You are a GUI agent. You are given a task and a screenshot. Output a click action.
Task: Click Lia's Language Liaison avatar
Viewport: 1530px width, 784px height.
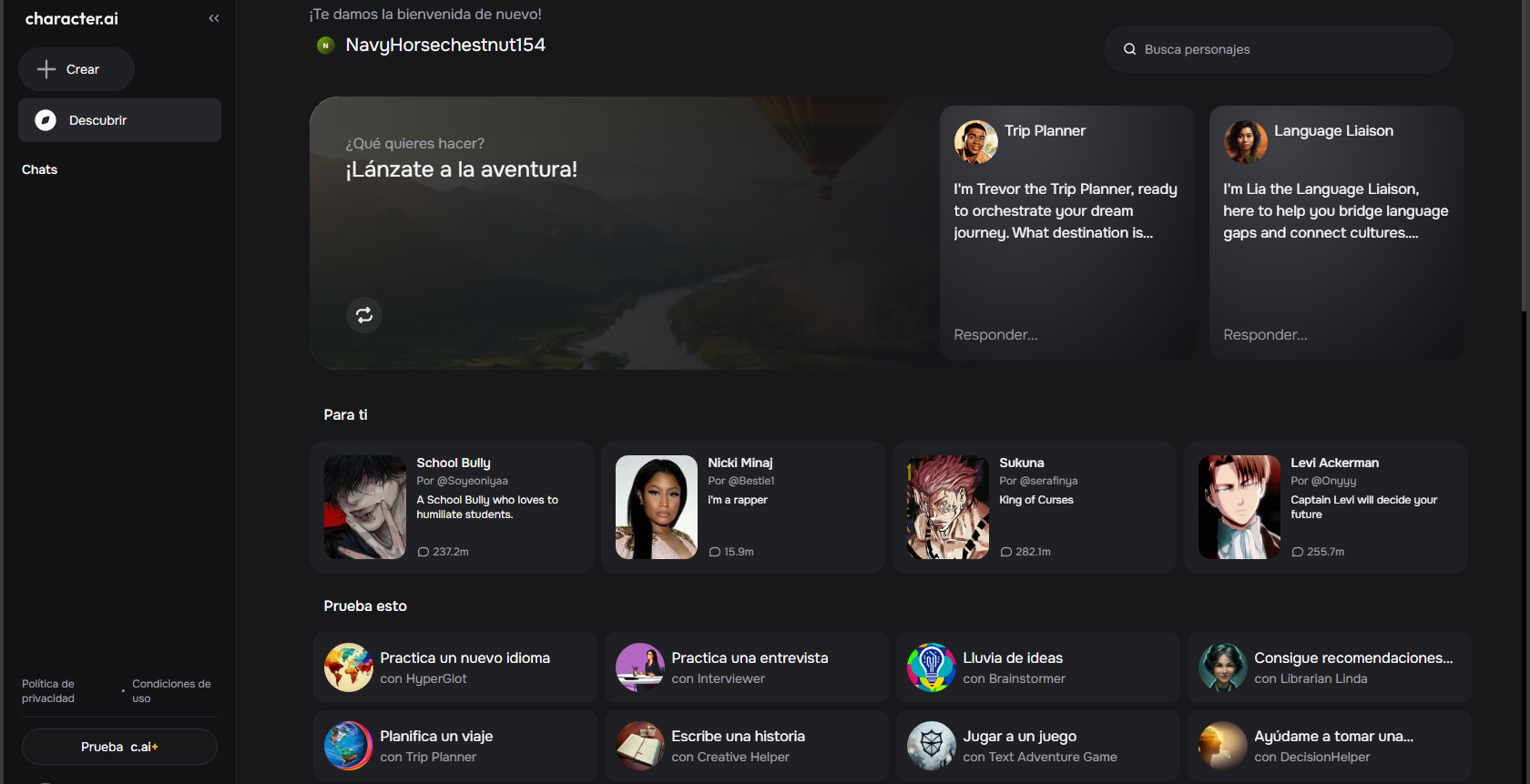(x=1245, y=141)
